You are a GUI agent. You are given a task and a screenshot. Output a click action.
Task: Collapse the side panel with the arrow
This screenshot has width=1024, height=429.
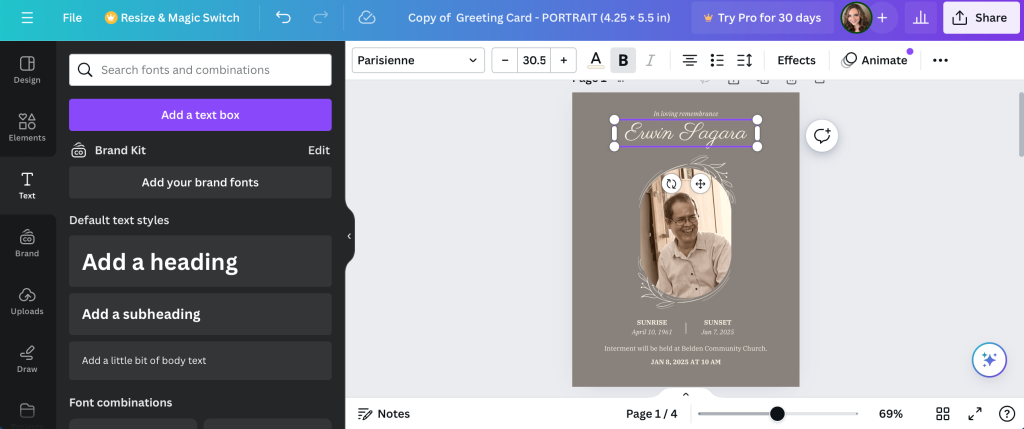[349, 236]
